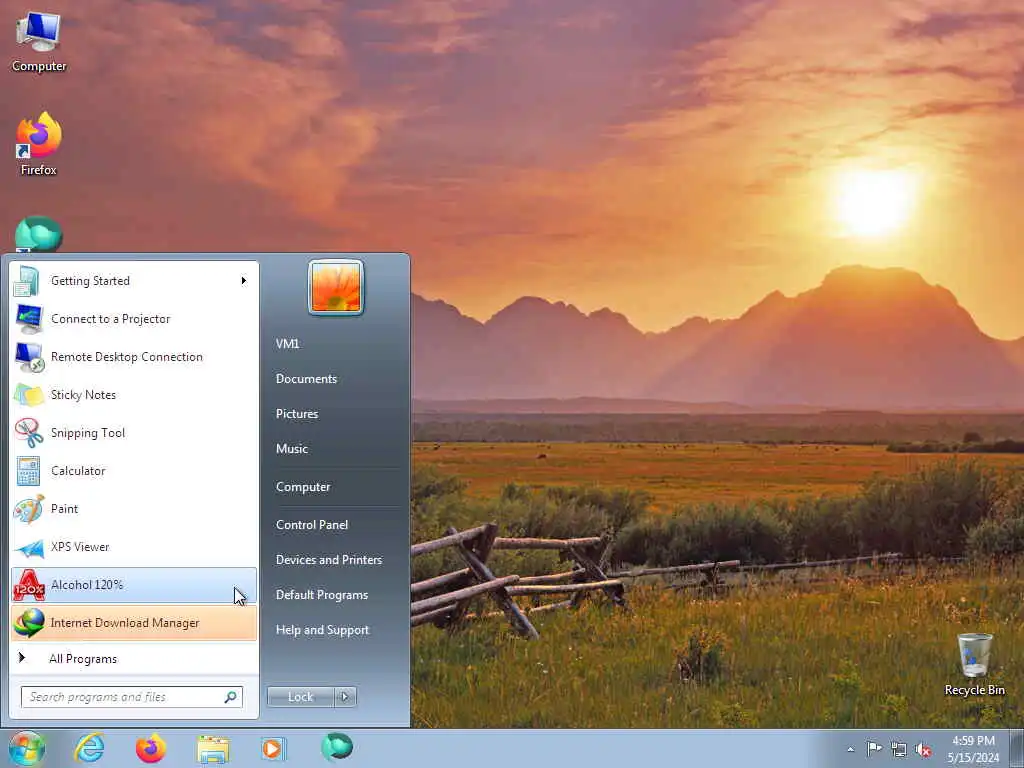Screen dimensions: 1024x768
Task: Click the Calculator label text
Action: pos(78,471)
